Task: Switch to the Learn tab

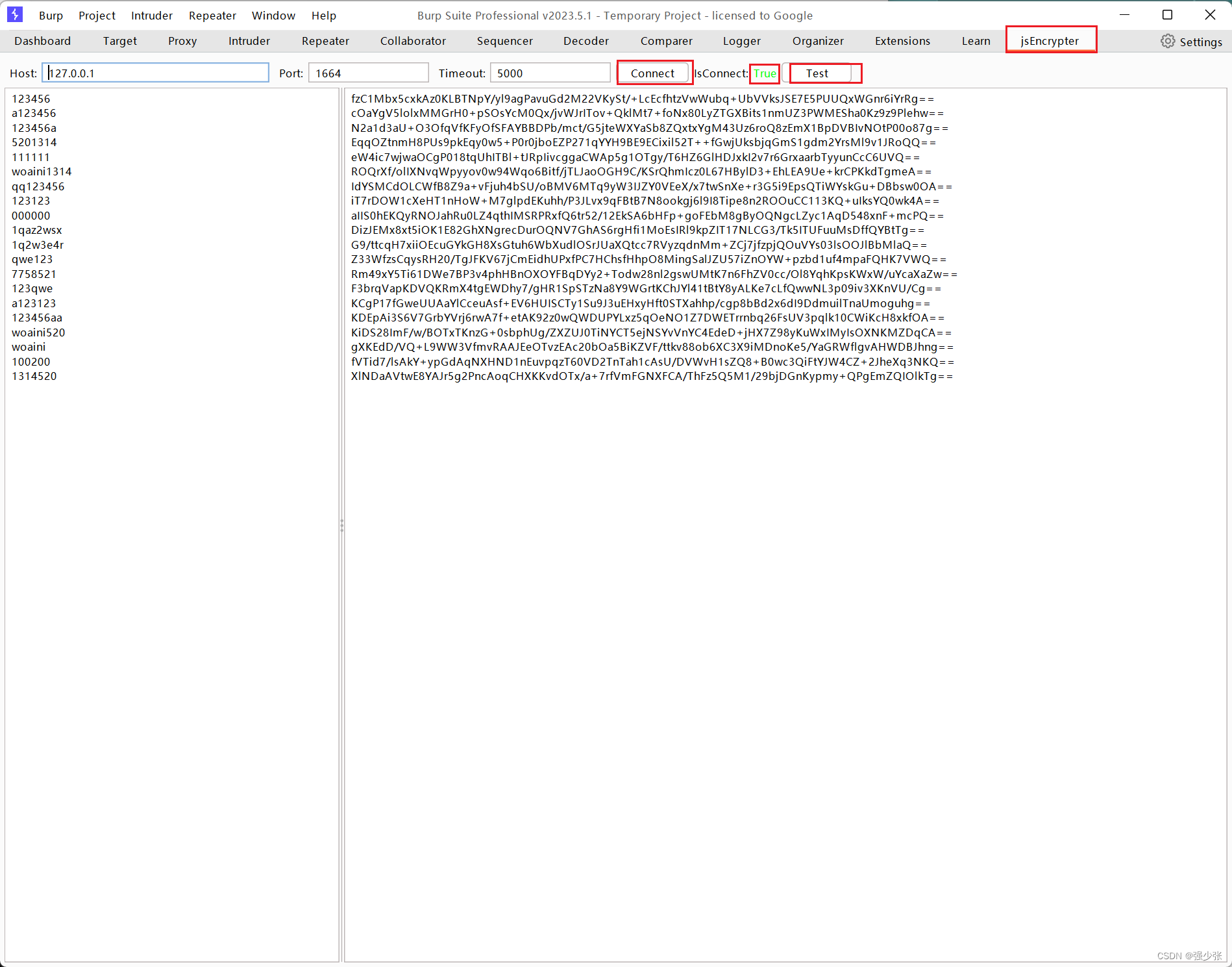Action: pos(976,41)
